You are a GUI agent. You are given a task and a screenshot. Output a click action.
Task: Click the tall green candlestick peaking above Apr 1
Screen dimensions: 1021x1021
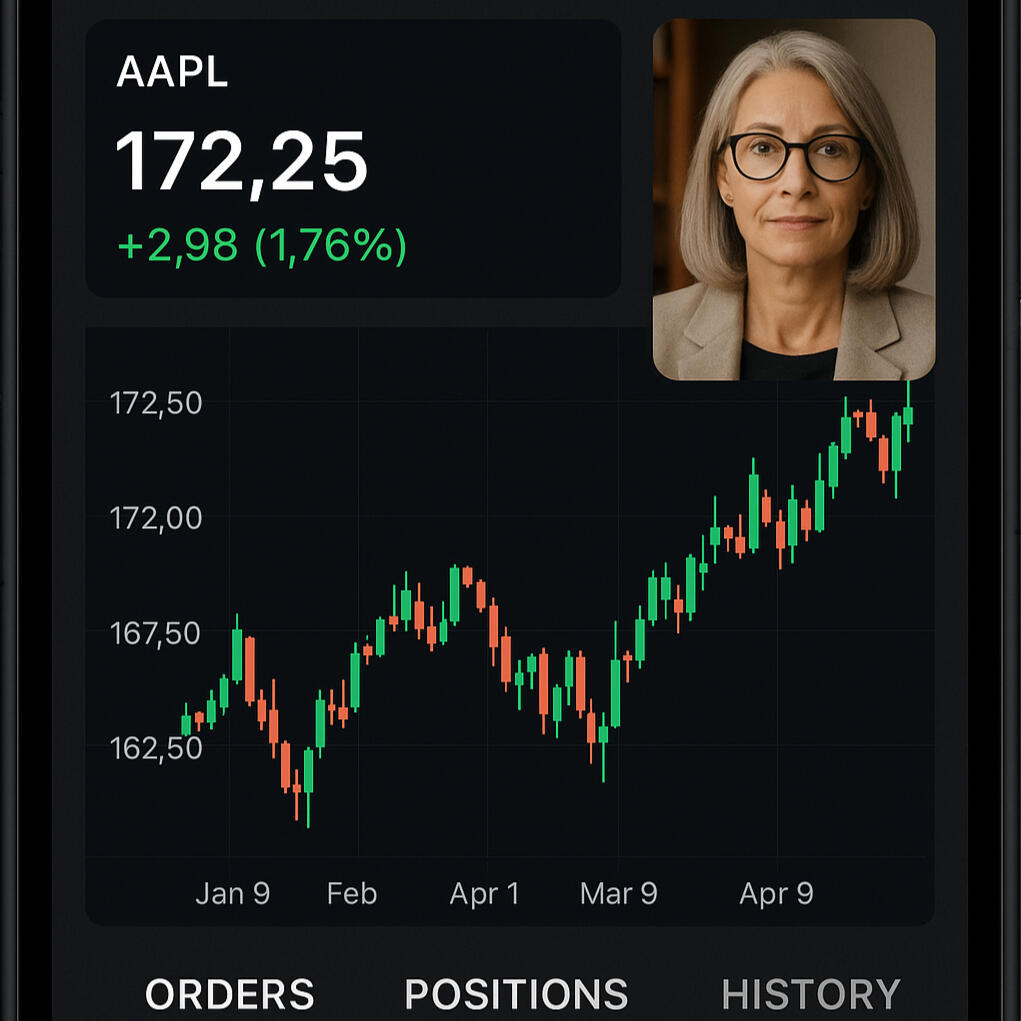(x=454, y=594)
